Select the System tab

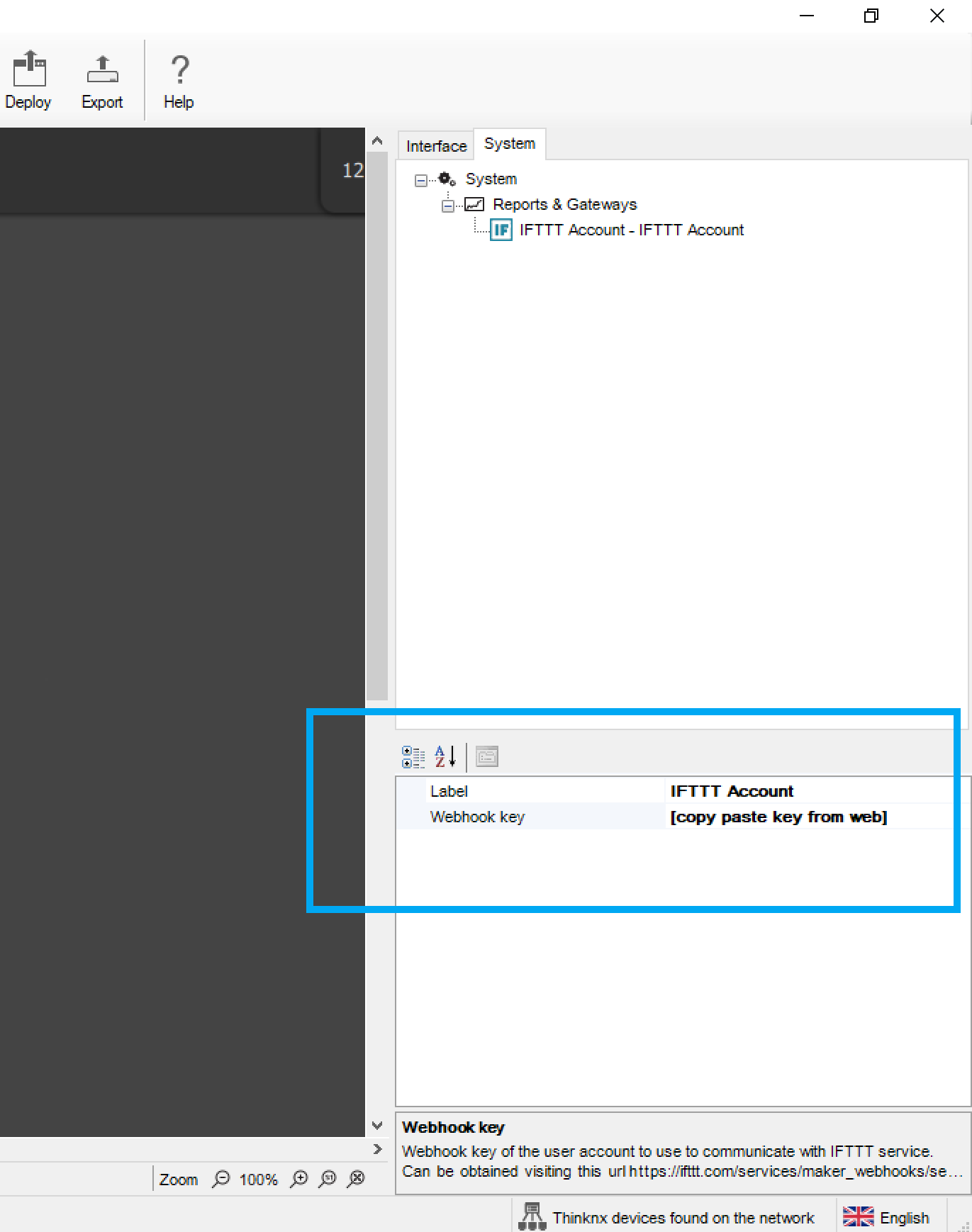click(509, 144)
